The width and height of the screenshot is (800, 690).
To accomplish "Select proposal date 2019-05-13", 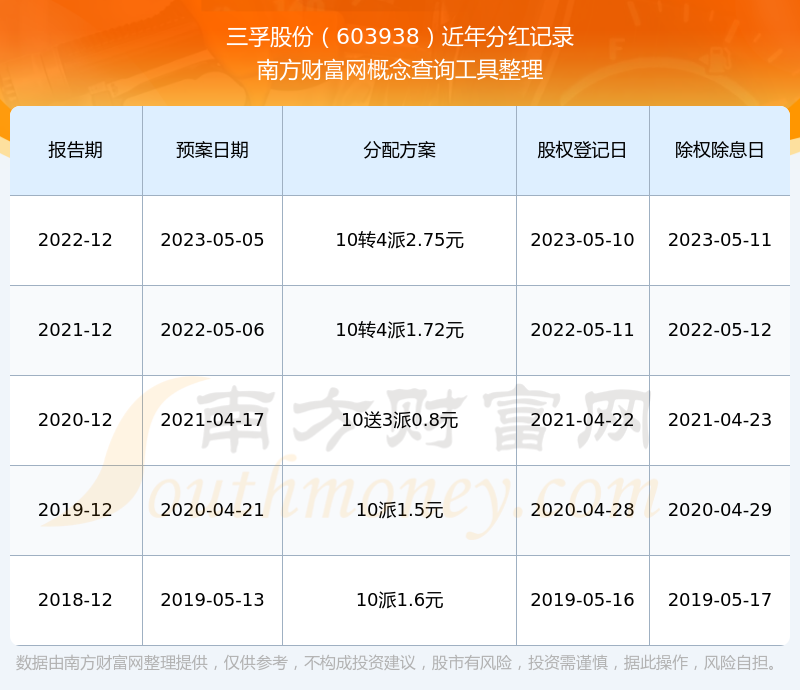I will [212, 600].
